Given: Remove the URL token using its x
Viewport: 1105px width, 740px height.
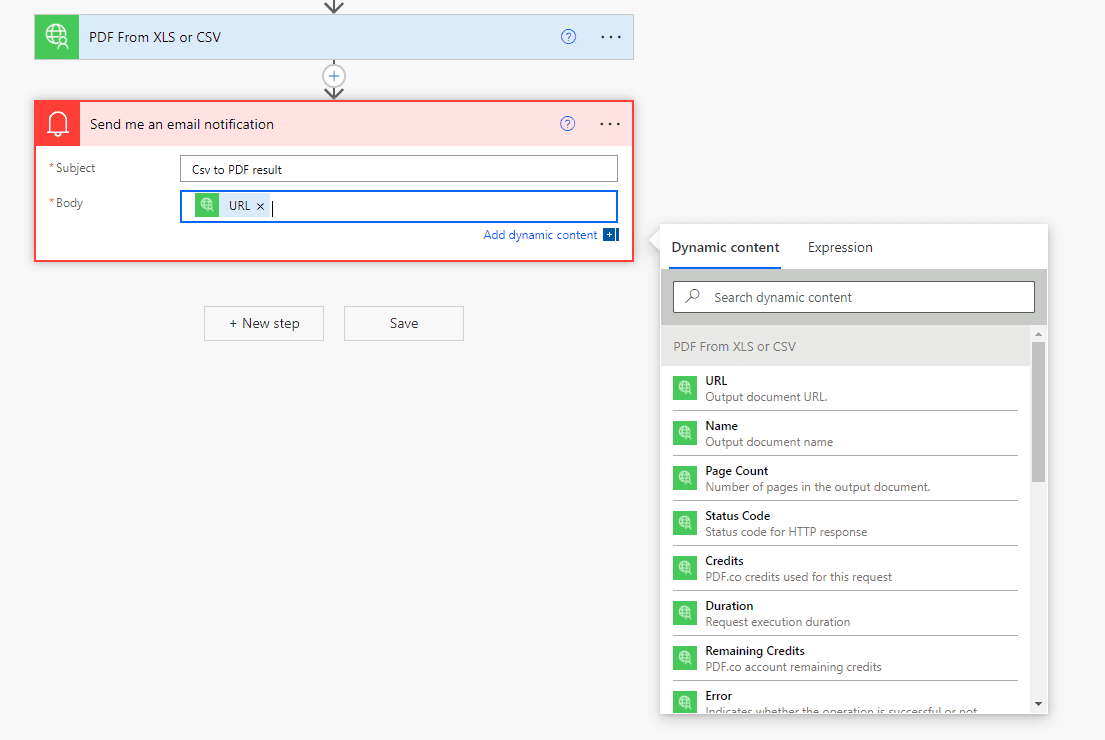Looking at the screenshot, I should click(259, 205).
